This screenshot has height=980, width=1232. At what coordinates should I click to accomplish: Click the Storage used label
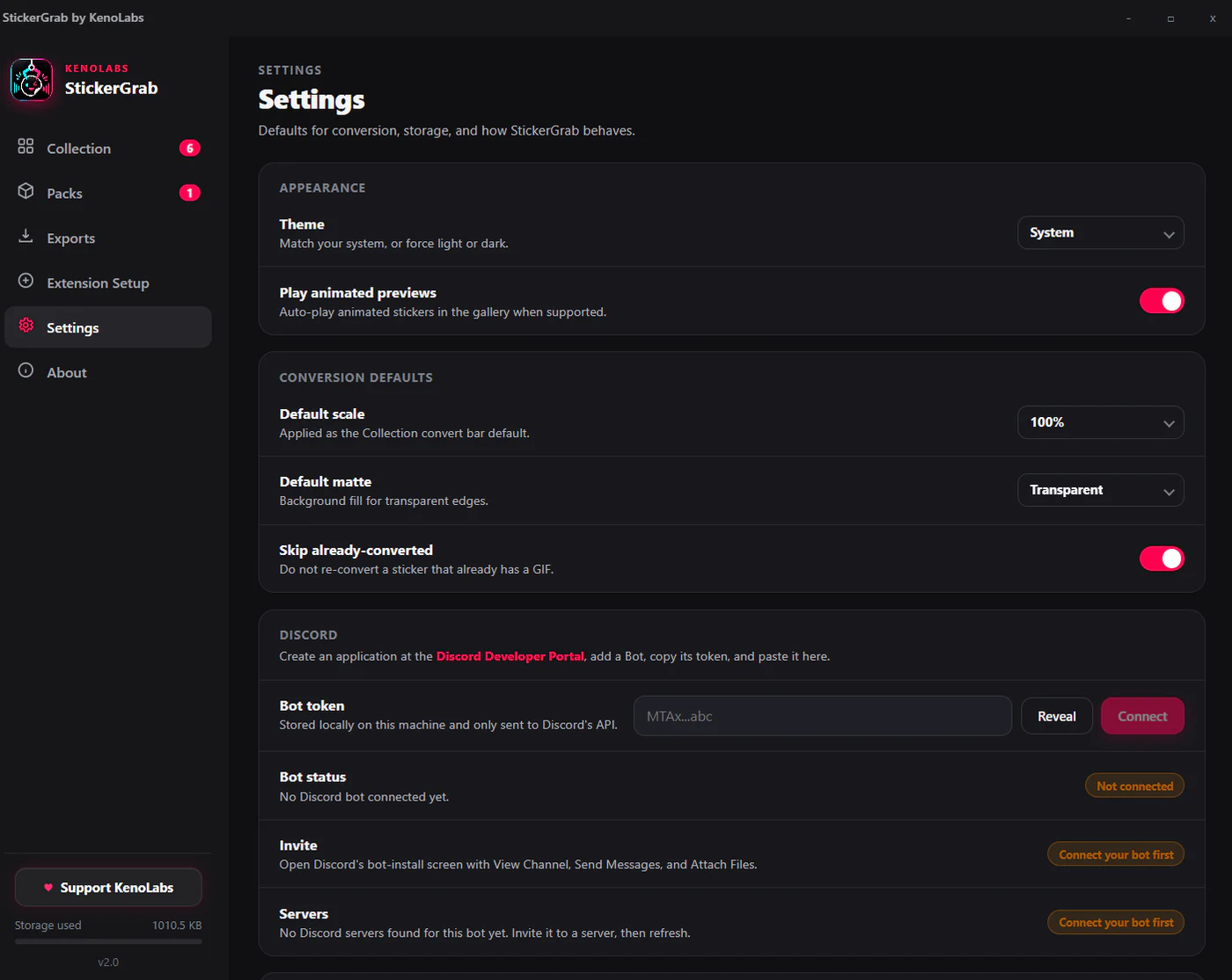48,925
